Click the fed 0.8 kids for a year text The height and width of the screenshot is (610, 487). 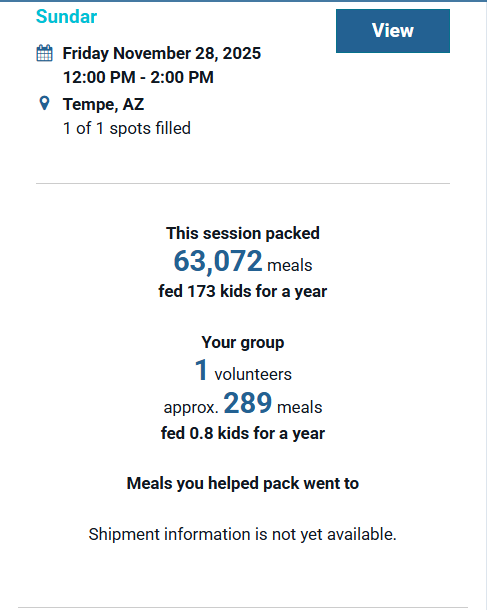(x=243, y=433)
